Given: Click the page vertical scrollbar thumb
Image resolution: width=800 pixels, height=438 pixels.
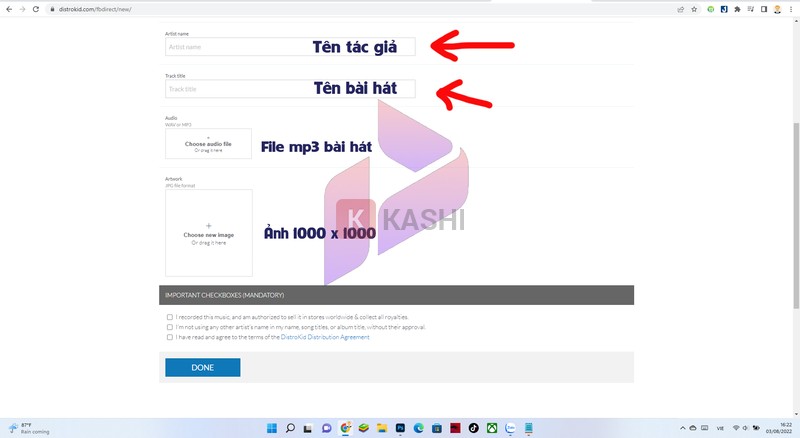Looking at the screenshot, I should 796,215.
